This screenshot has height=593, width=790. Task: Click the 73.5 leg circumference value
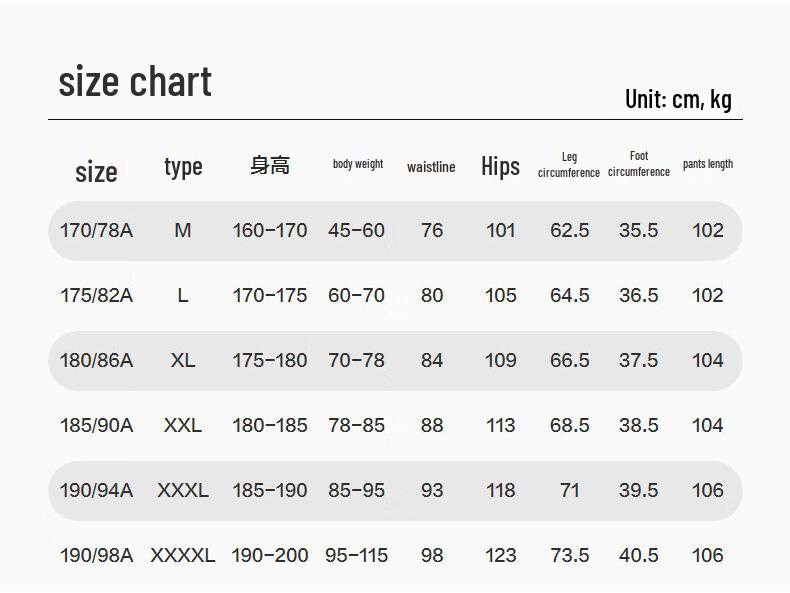pyautogui.click(x=570, y=556)
